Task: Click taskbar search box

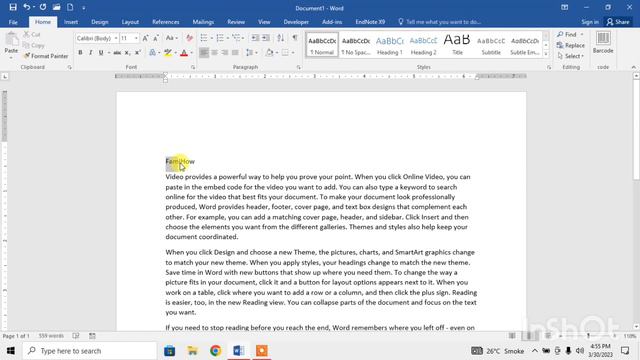Action: [x=90, y=351]
